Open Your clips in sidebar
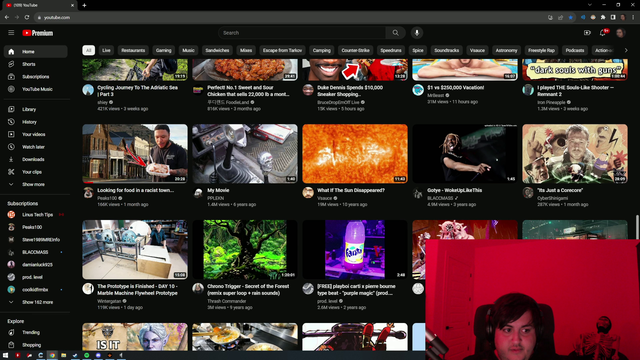 point(36,172)
